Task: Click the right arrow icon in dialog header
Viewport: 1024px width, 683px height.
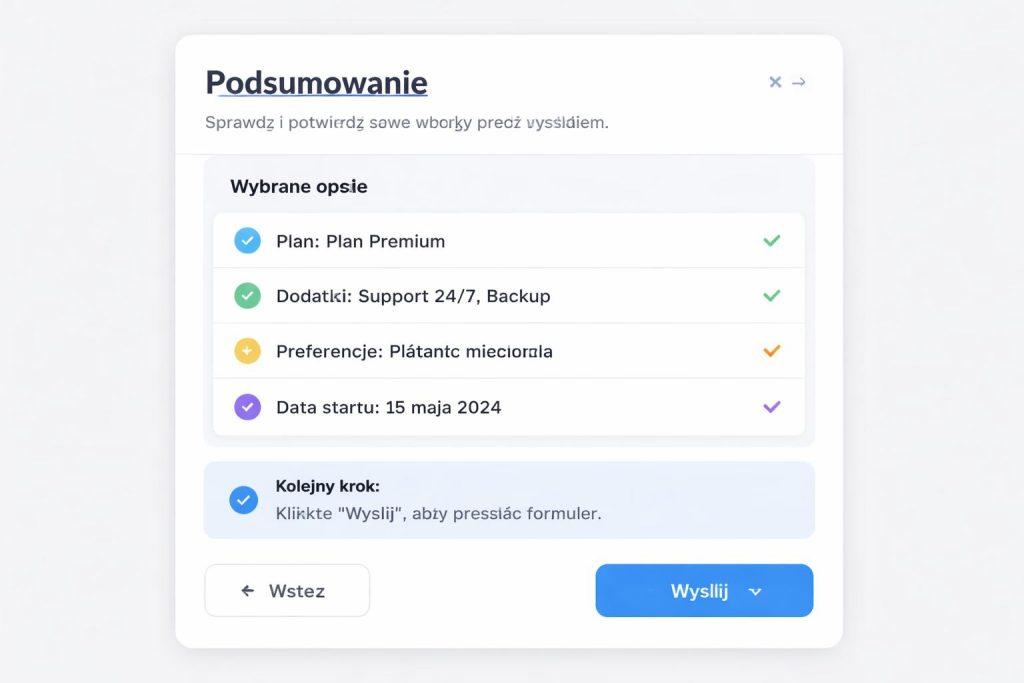Action: click(799, 82)
